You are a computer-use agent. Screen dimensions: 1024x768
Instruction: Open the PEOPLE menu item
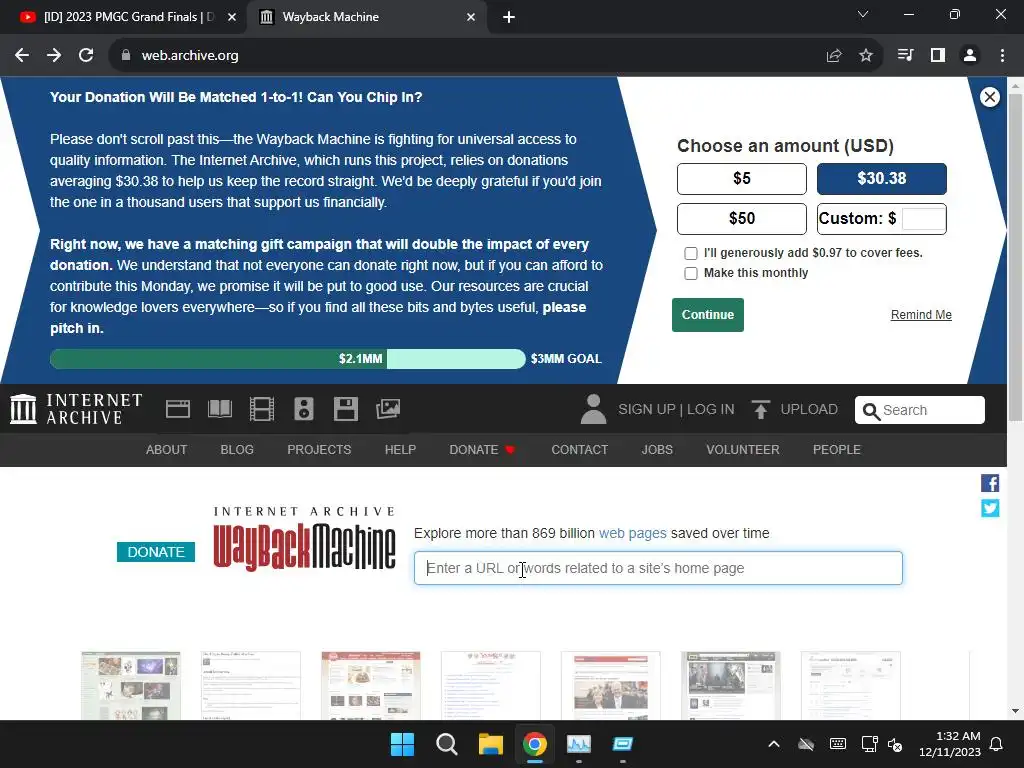(x=837, y=450)
